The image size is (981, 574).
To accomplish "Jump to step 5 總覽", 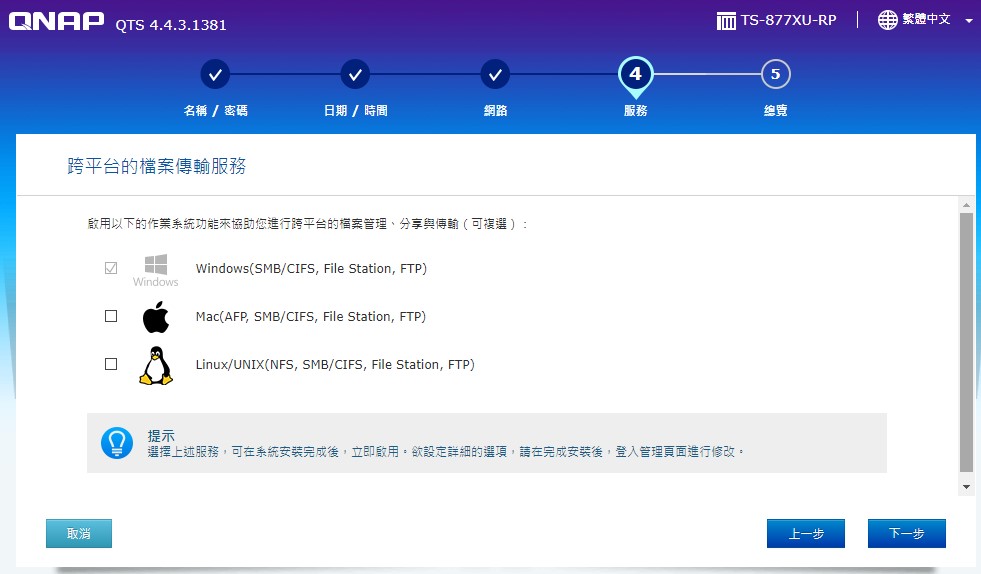I will (x=775, y=74).
